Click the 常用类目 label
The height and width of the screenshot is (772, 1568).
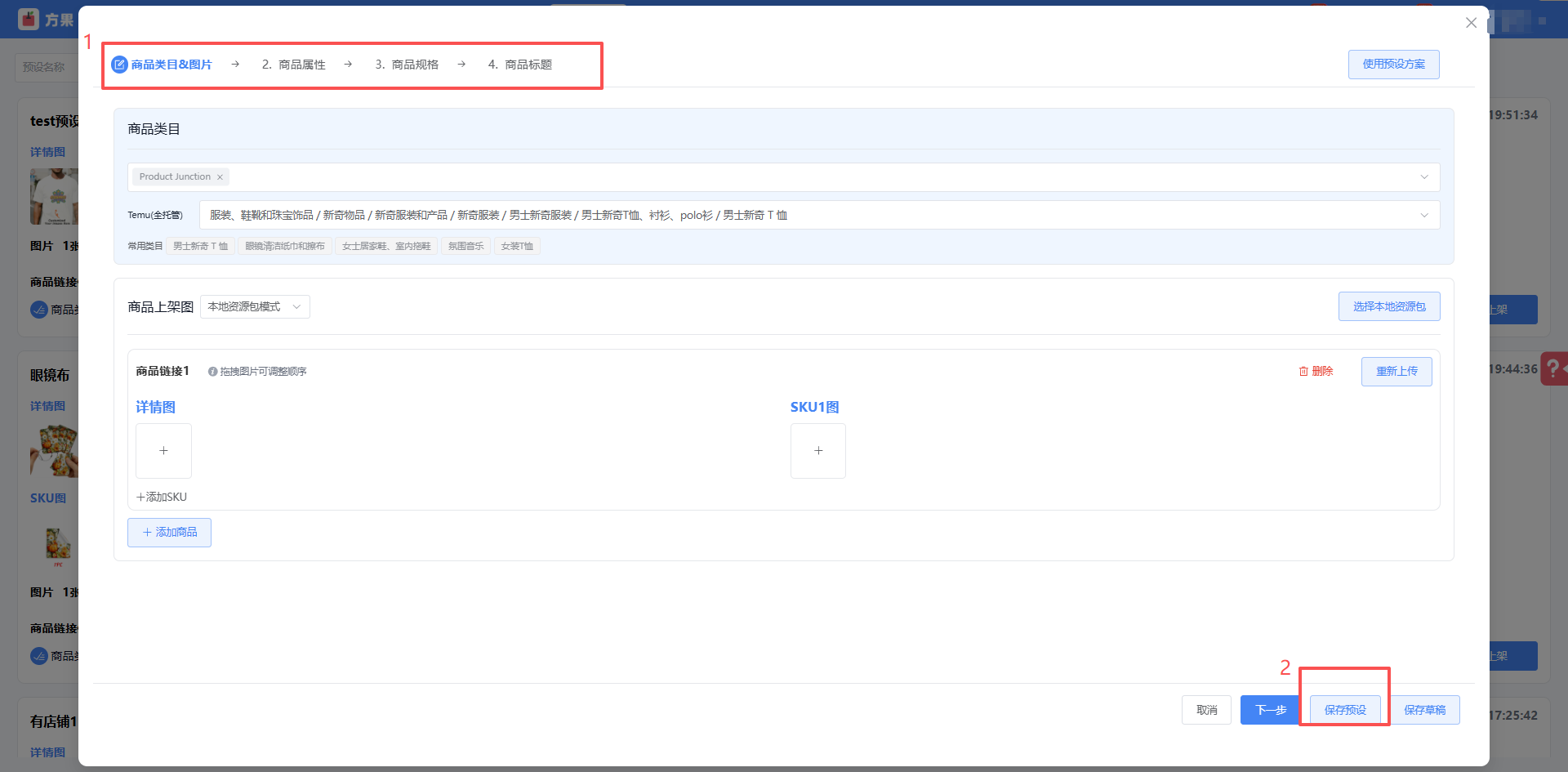145,247
